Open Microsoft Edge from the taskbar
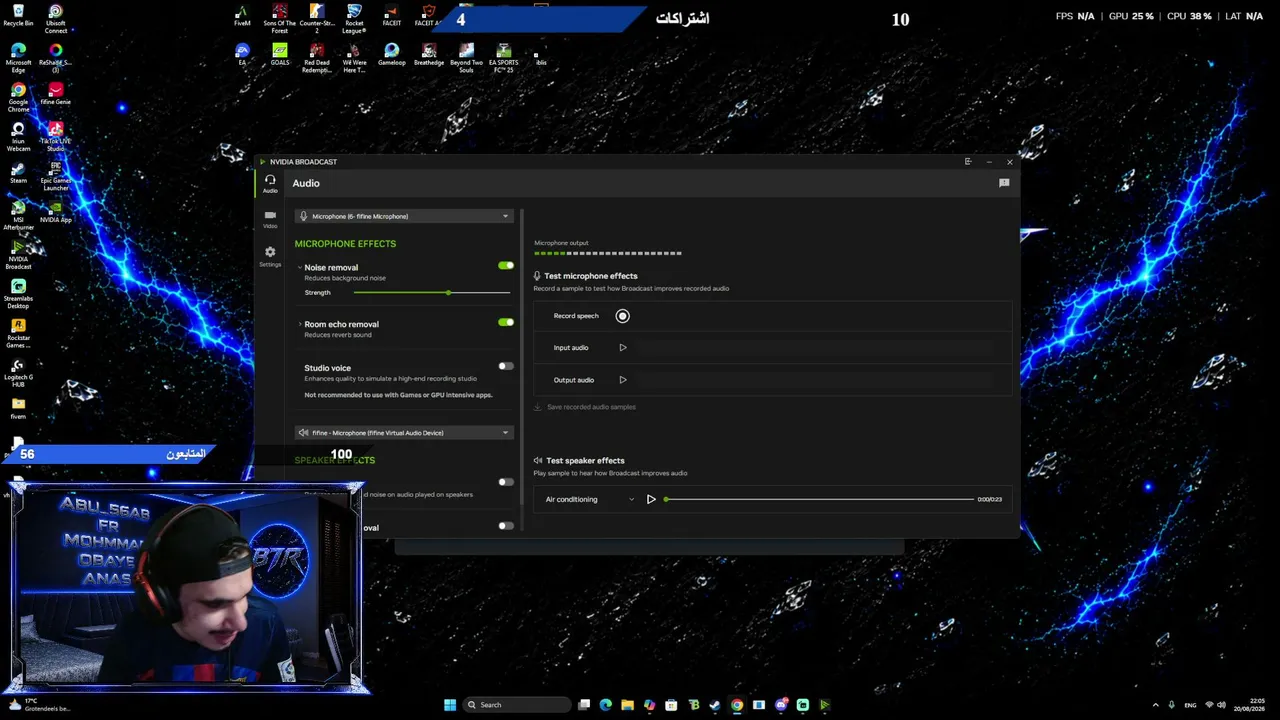Viewport: 1280px width, 720px height. (x=606, y=705)
